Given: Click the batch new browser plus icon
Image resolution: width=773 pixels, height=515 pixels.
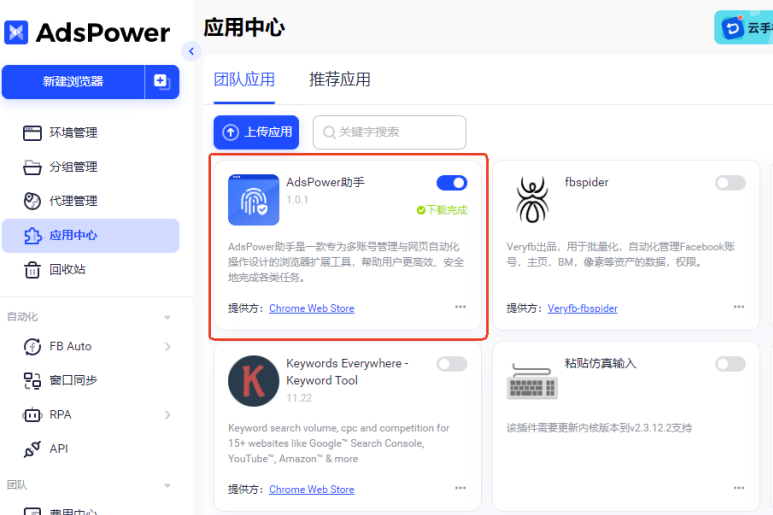Looking at the screenshot, I should pos(162,82).
